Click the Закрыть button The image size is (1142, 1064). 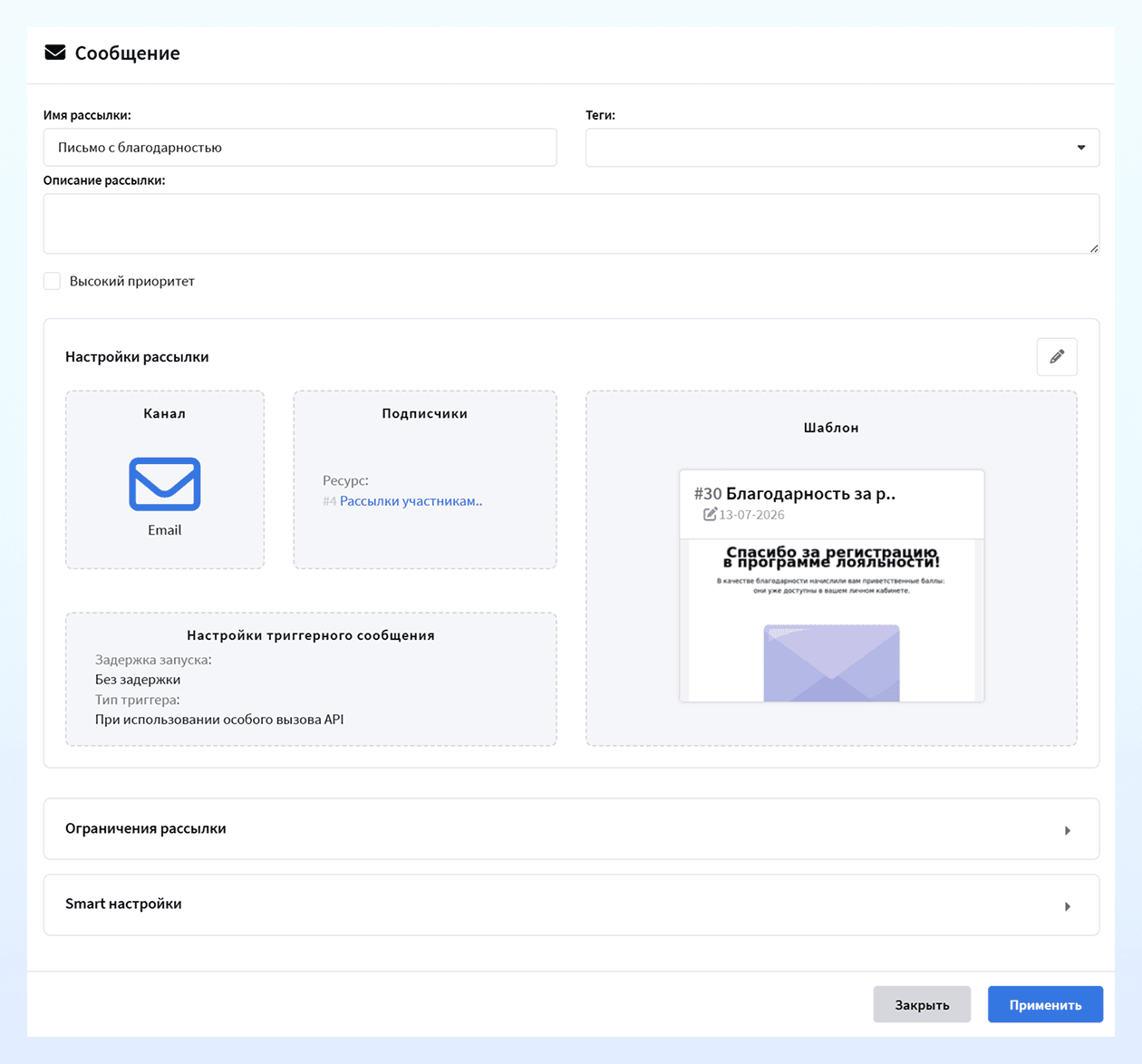(922, 1004)
